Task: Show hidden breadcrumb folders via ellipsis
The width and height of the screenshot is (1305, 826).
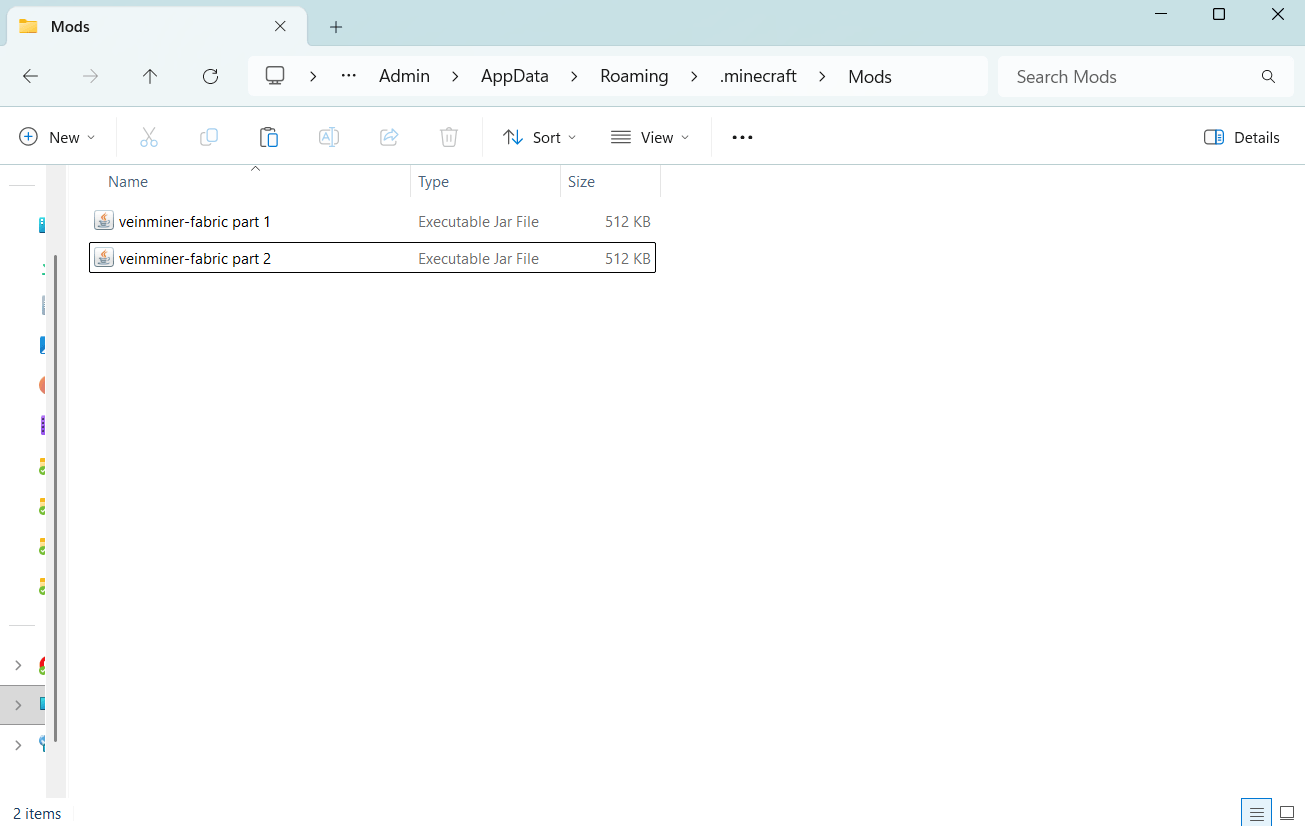Action: tap(349, 76)
